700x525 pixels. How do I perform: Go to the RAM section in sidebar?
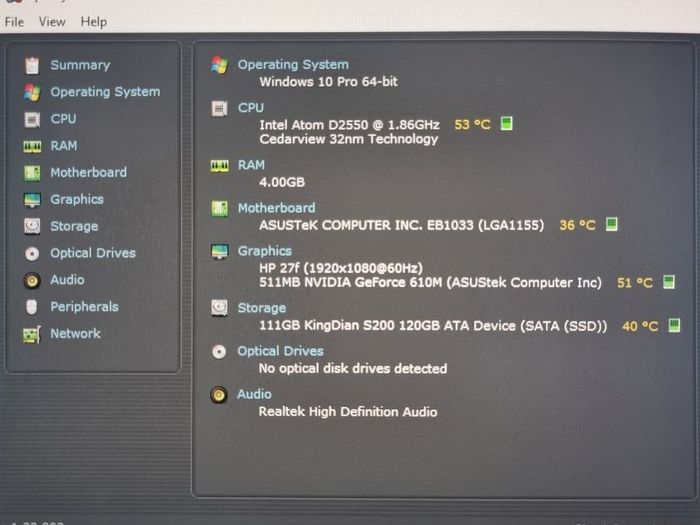pos(64,146)
